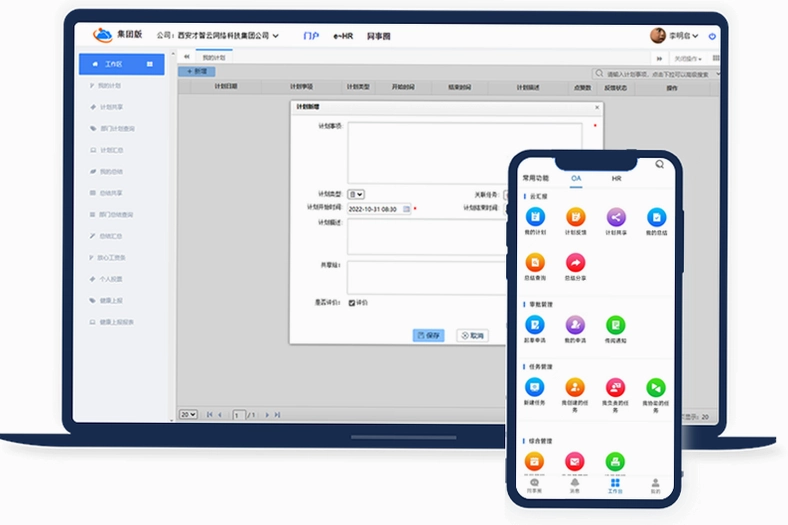Click the page number input box
The image size is (788, 525).
pyautogui.click(x=239, y=415)
